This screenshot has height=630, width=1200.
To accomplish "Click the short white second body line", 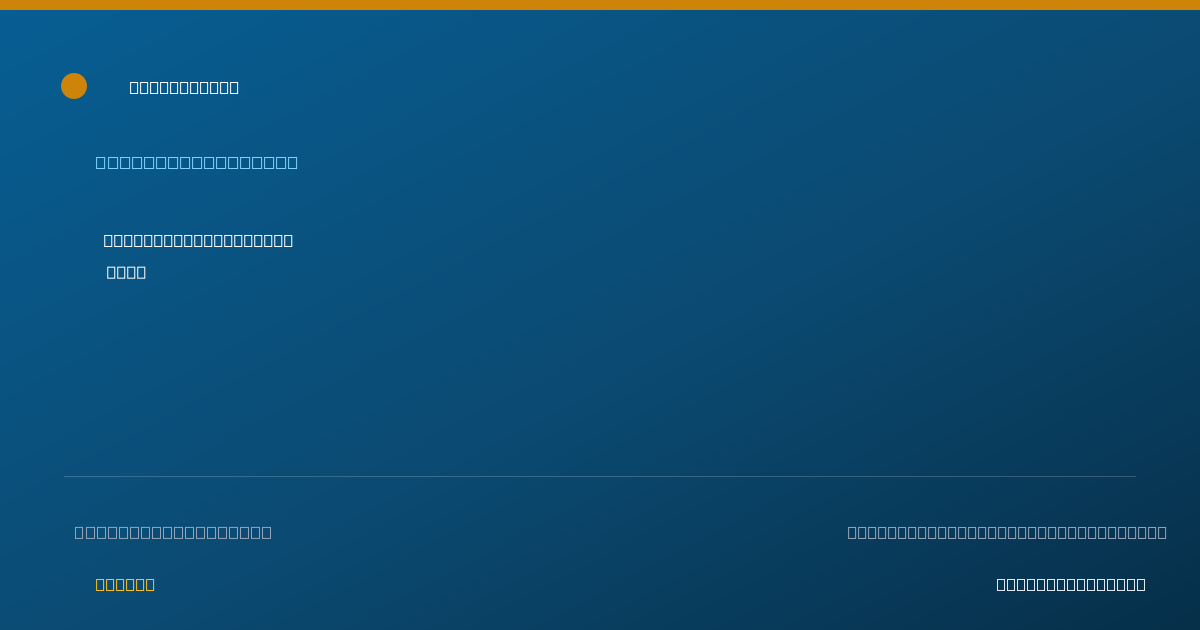I will tap(126, 272).
